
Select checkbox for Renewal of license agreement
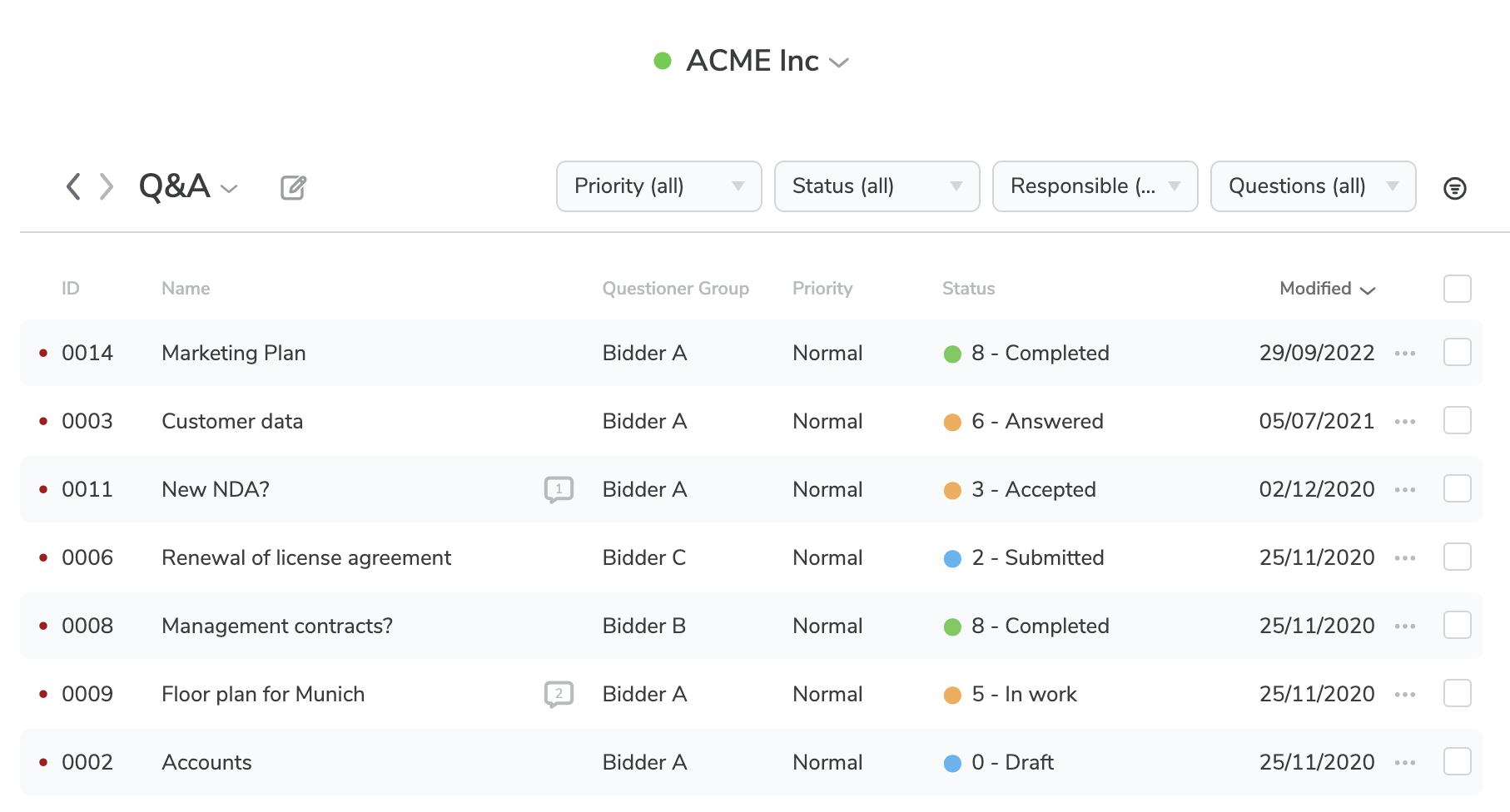1457,557
